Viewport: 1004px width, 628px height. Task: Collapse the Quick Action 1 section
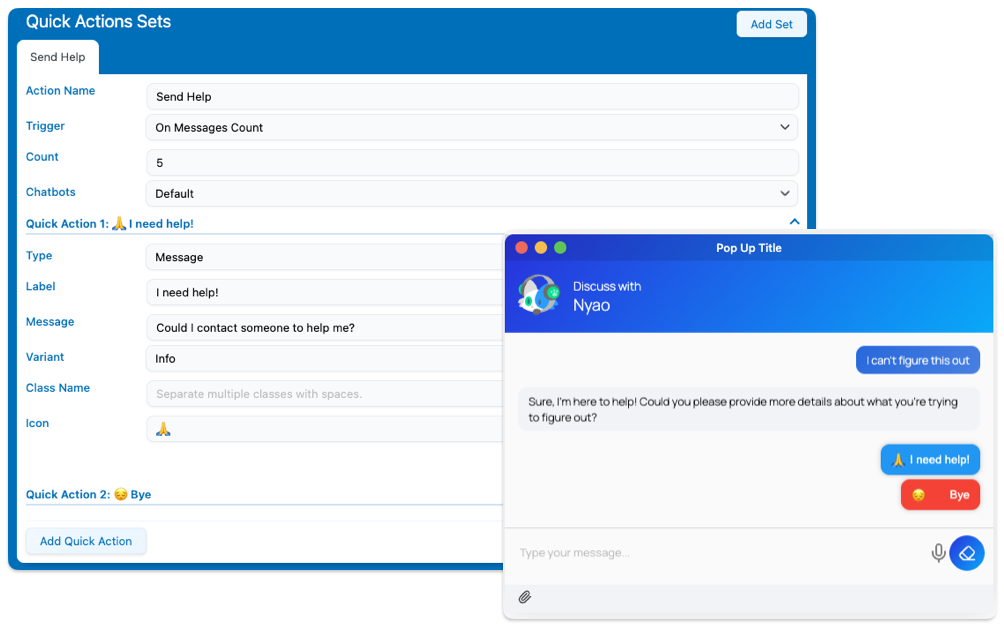[x=794, y=222]
